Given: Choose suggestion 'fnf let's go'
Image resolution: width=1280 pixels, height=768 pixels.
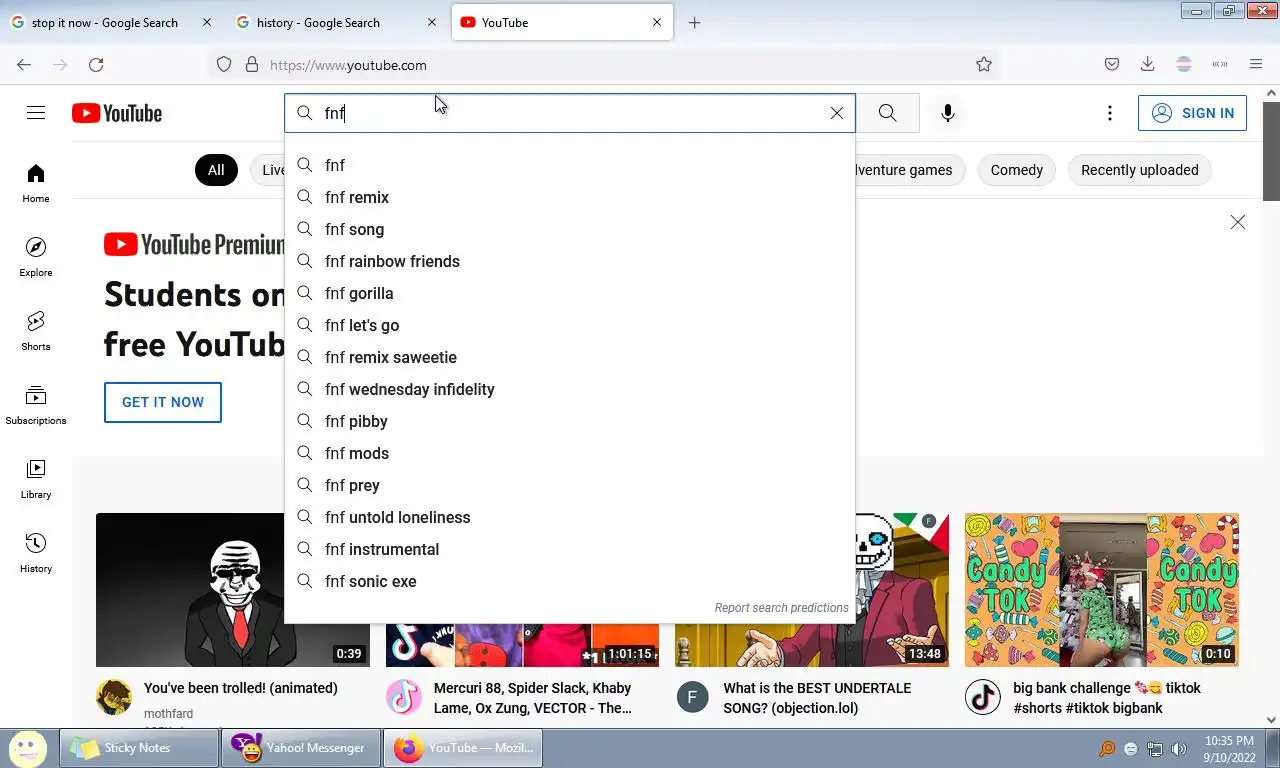Looking at the screenshot, I should pyautogui.click(x=570, y=325).
